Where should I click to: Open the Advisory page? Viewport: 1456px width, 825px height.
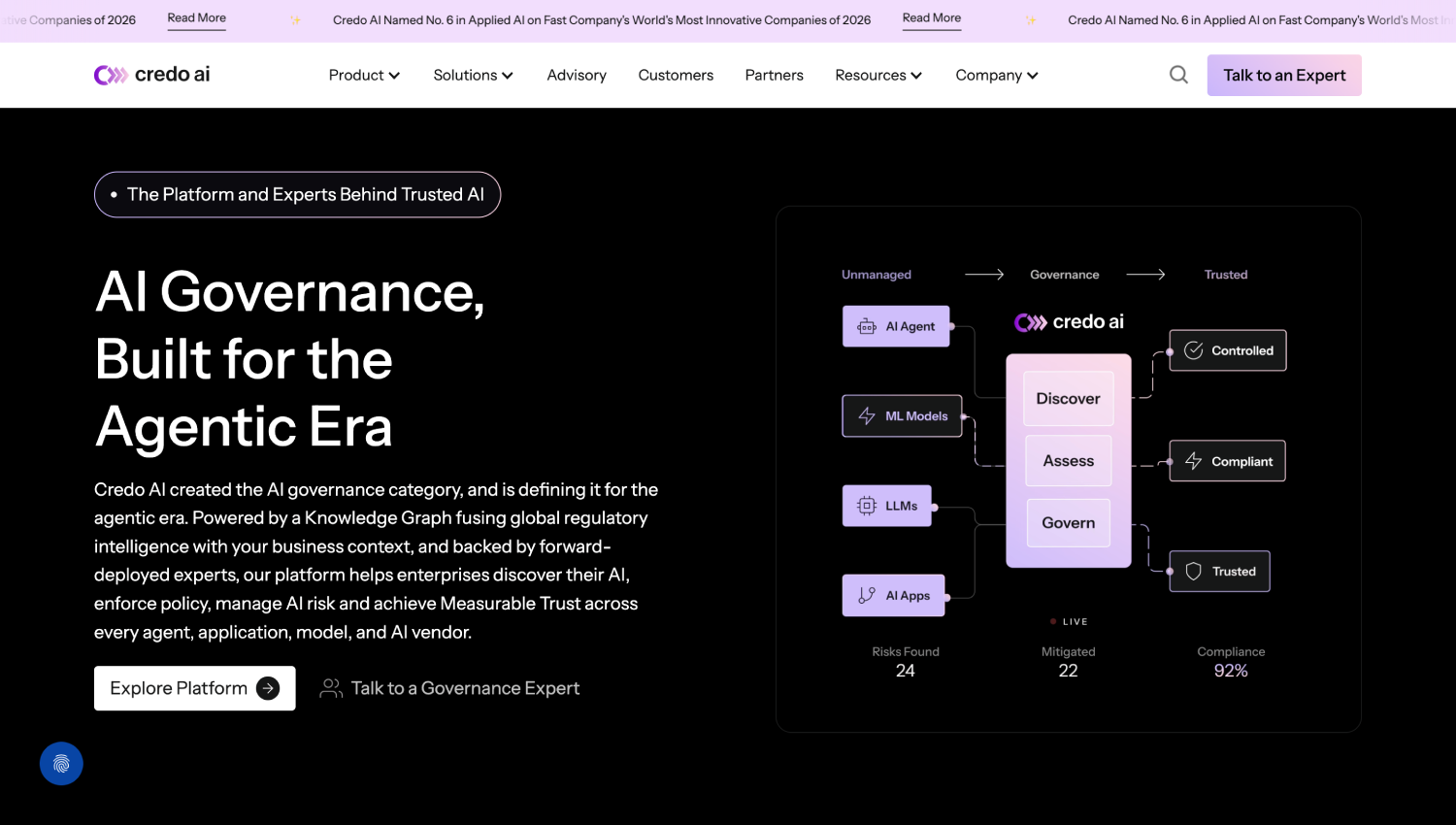click(577, 75)
